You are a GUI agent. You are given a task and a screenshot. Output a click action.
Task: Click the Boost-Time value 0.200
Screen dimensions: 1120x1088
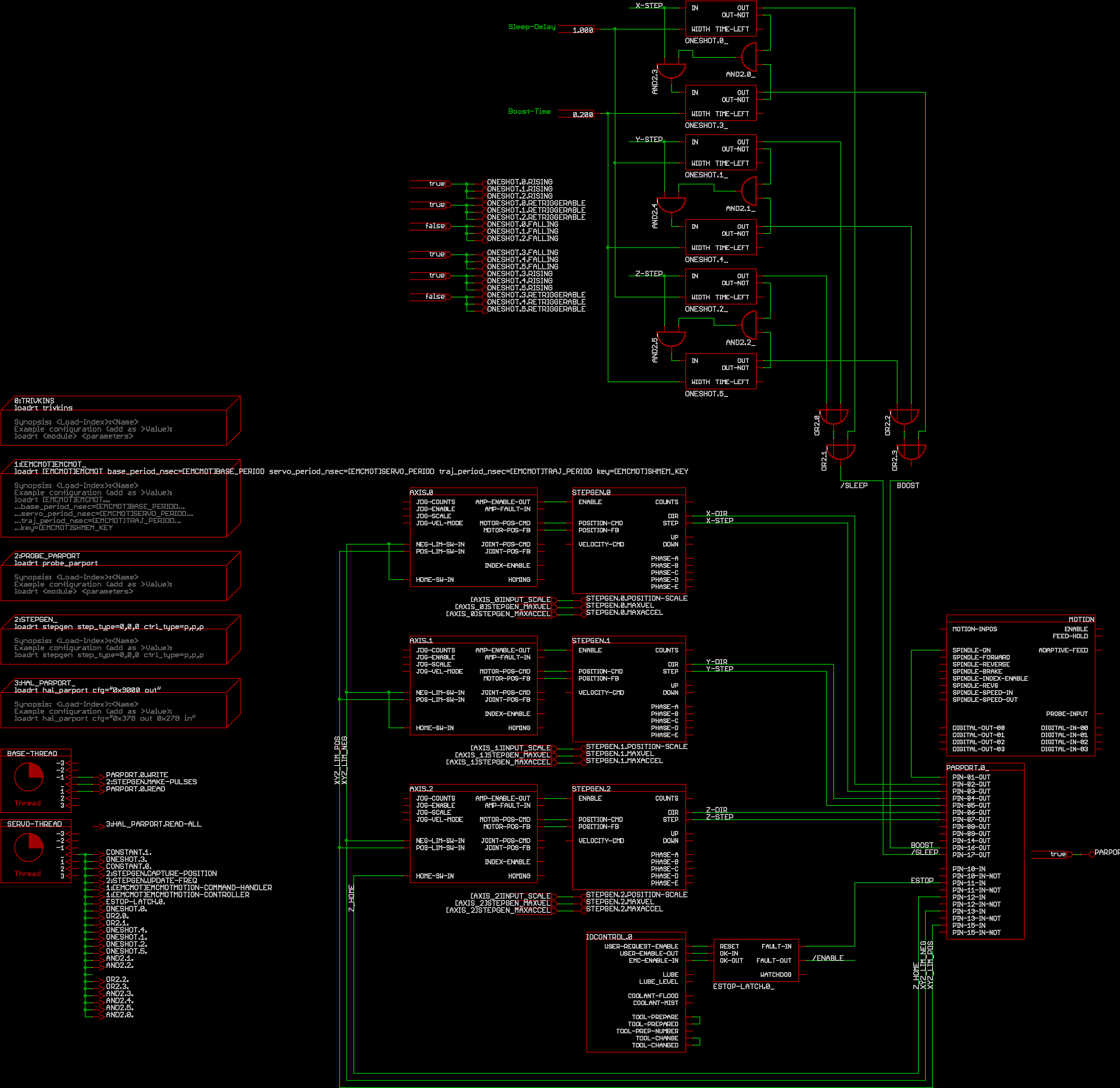(x=582, y=115)
